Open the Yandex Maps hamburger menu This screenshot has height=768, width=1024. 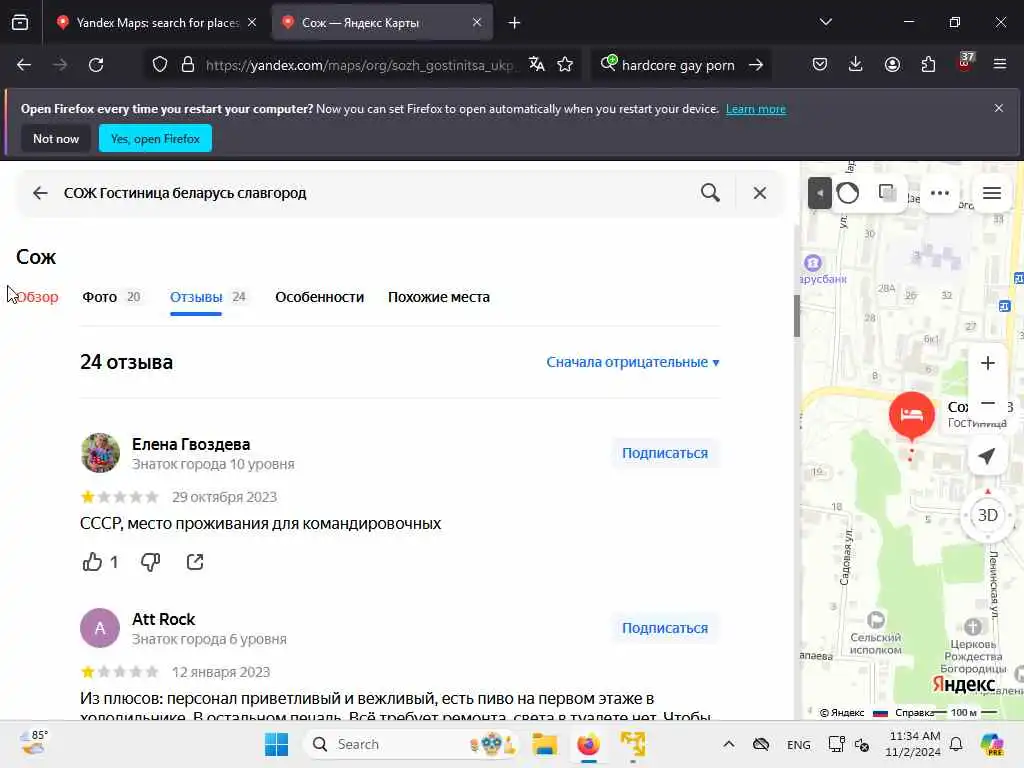[992, 193]
